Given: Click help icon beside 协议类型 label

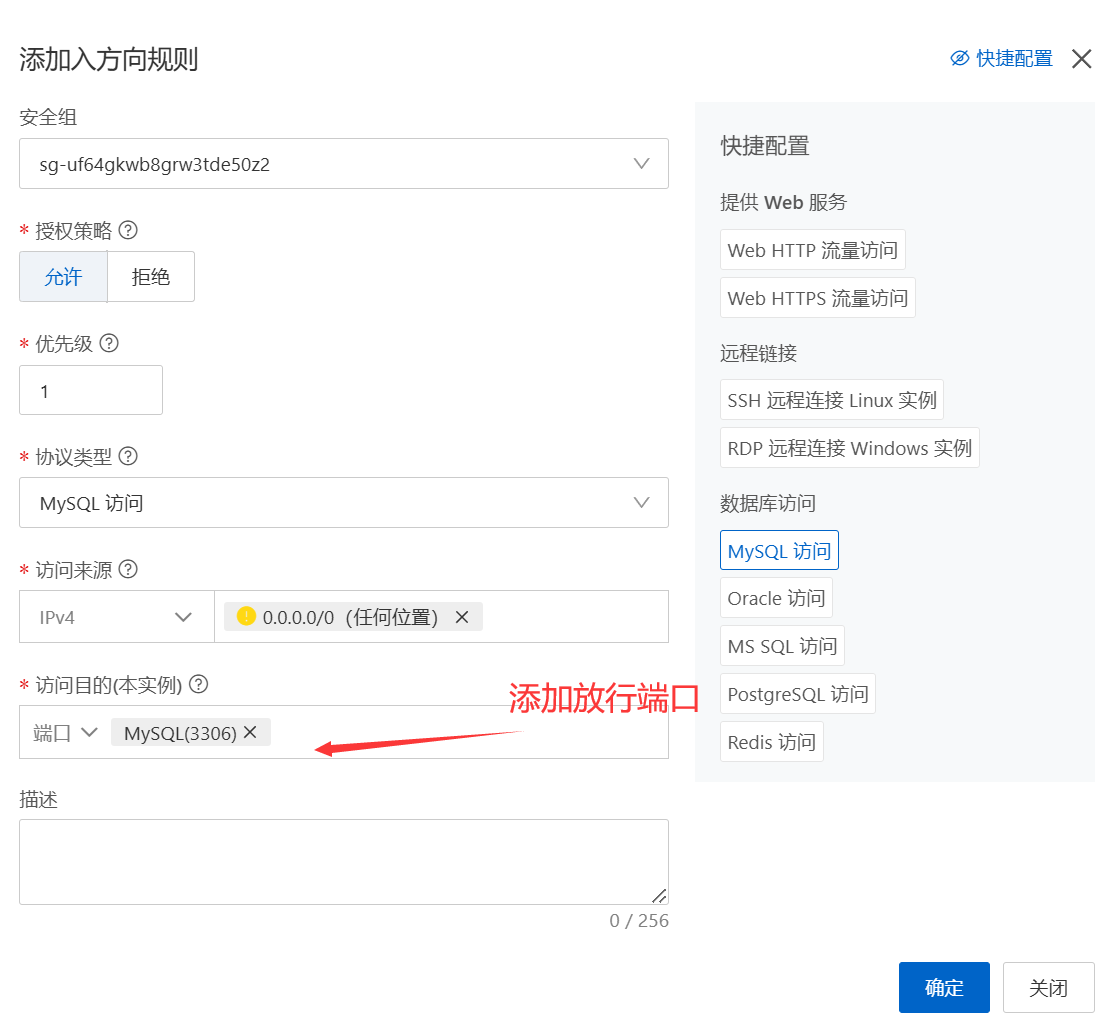Looking at the screenshot, I should pos(128,456).
